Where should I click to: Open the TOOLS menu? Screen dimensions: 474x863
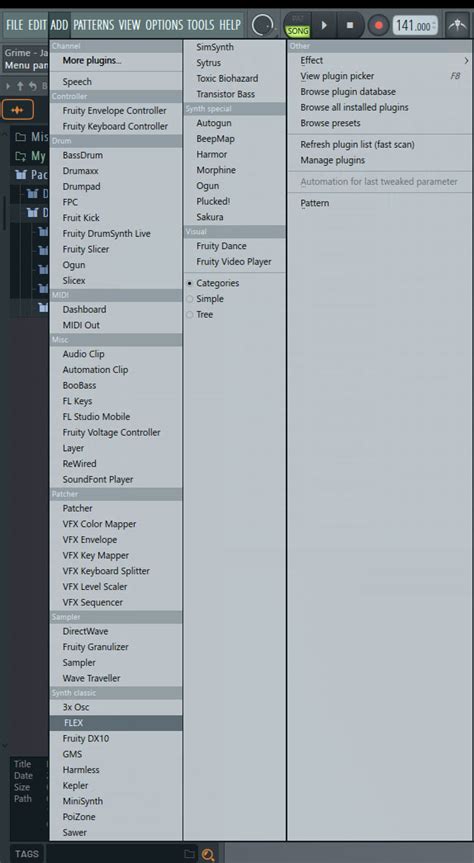tap(200, 25)
